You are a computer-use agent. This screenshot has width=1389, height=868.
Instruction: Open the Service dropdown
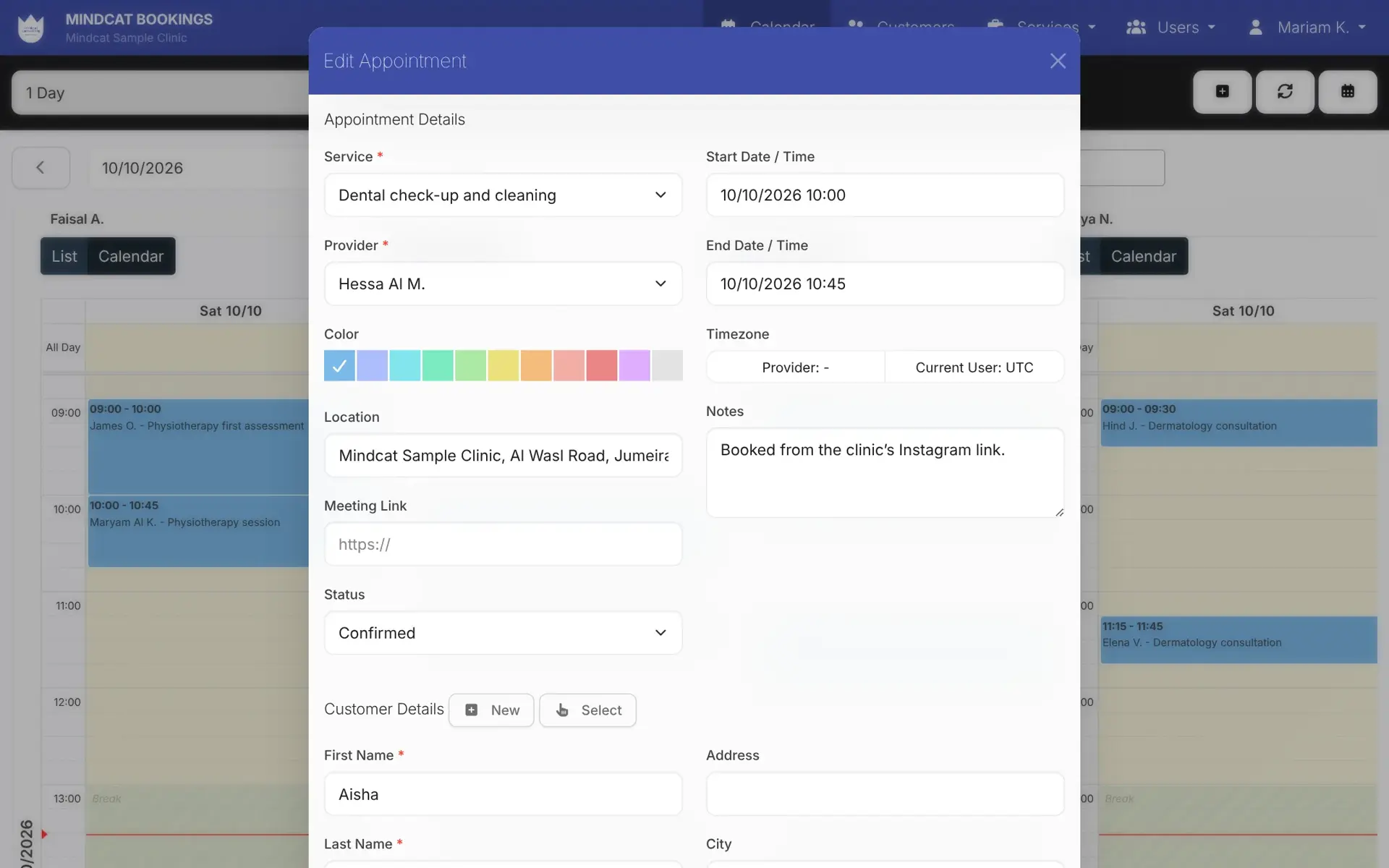click(x=503, y=195)
